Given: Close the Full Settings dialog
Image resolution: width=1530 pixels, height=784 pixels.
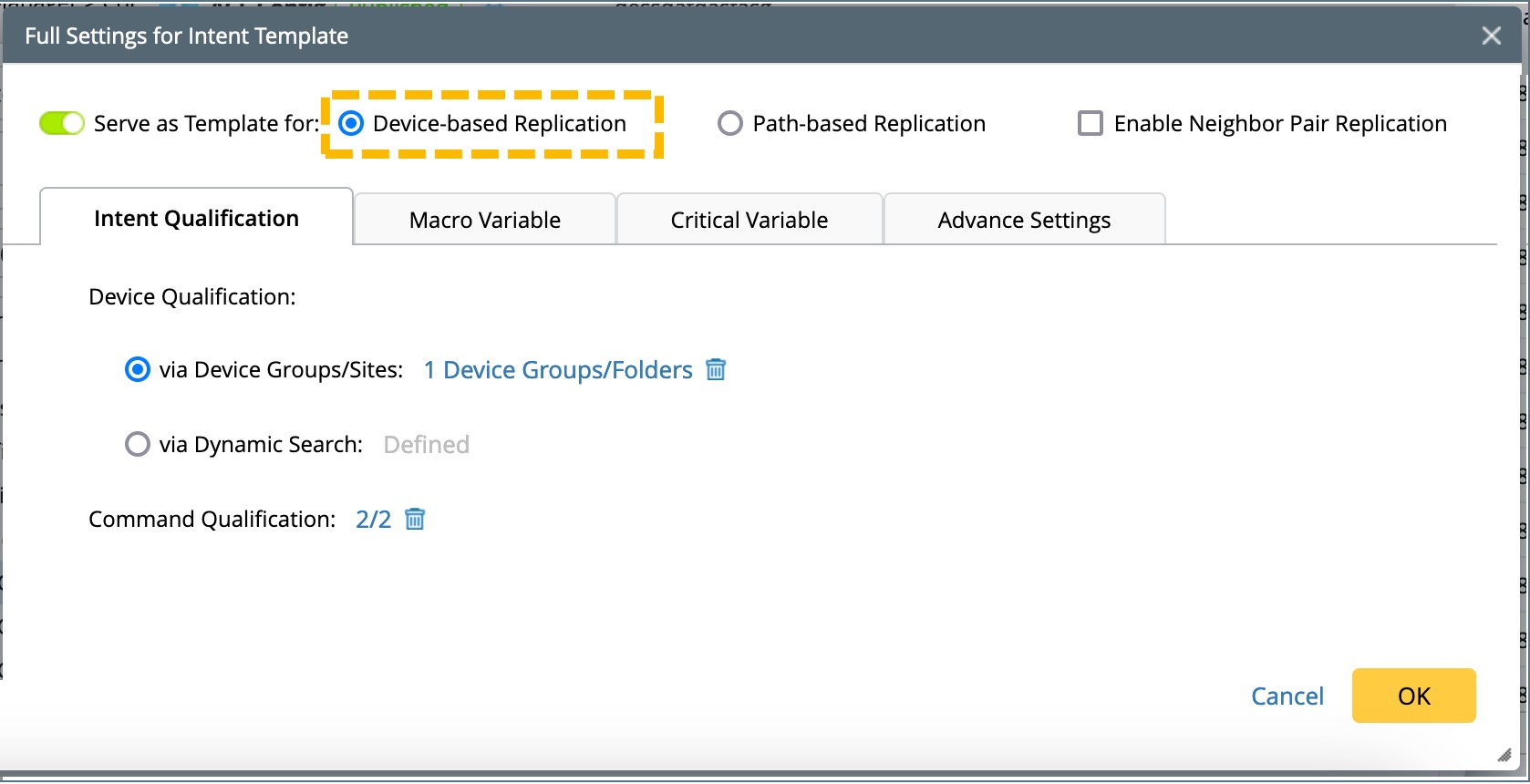Looking at the screenshot, I should pos(1492,36).
